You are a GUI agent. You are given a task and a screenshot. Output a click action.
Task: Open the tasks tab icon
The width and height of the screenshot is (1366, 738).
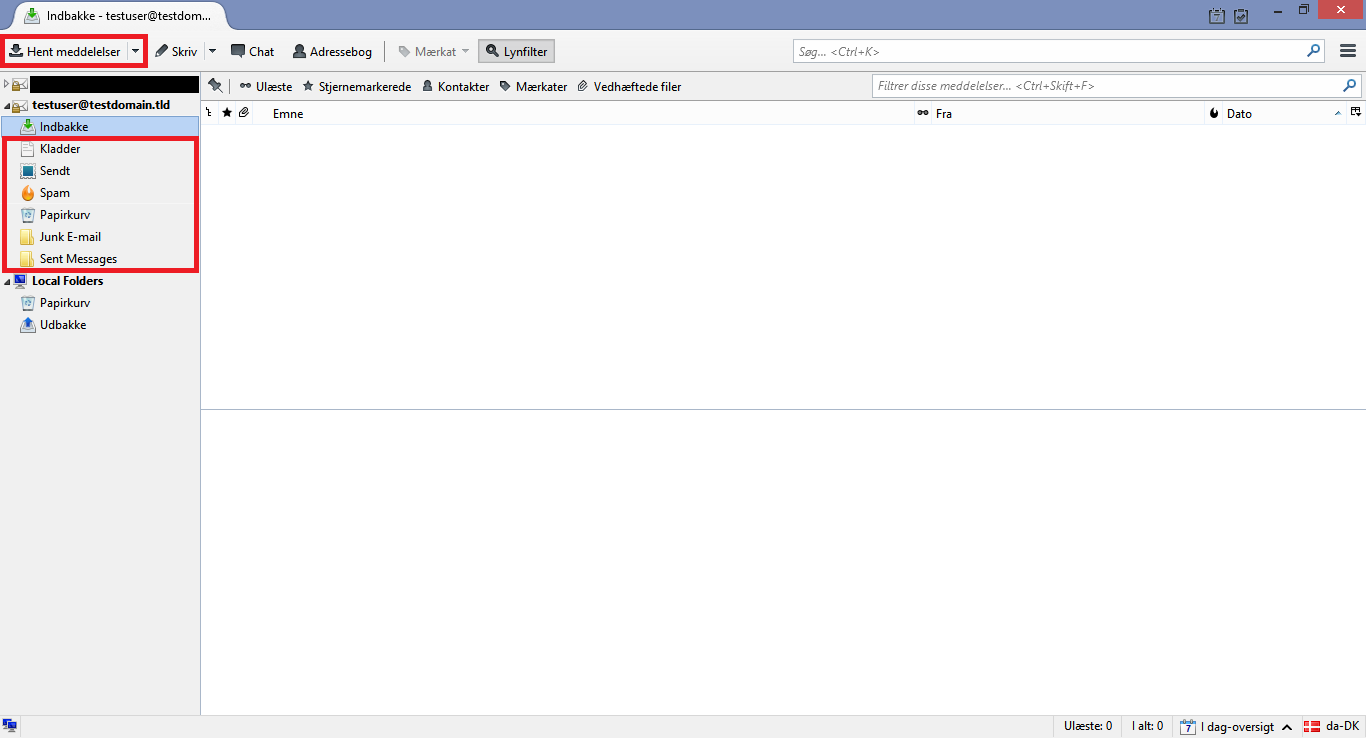coord(1241,16)
